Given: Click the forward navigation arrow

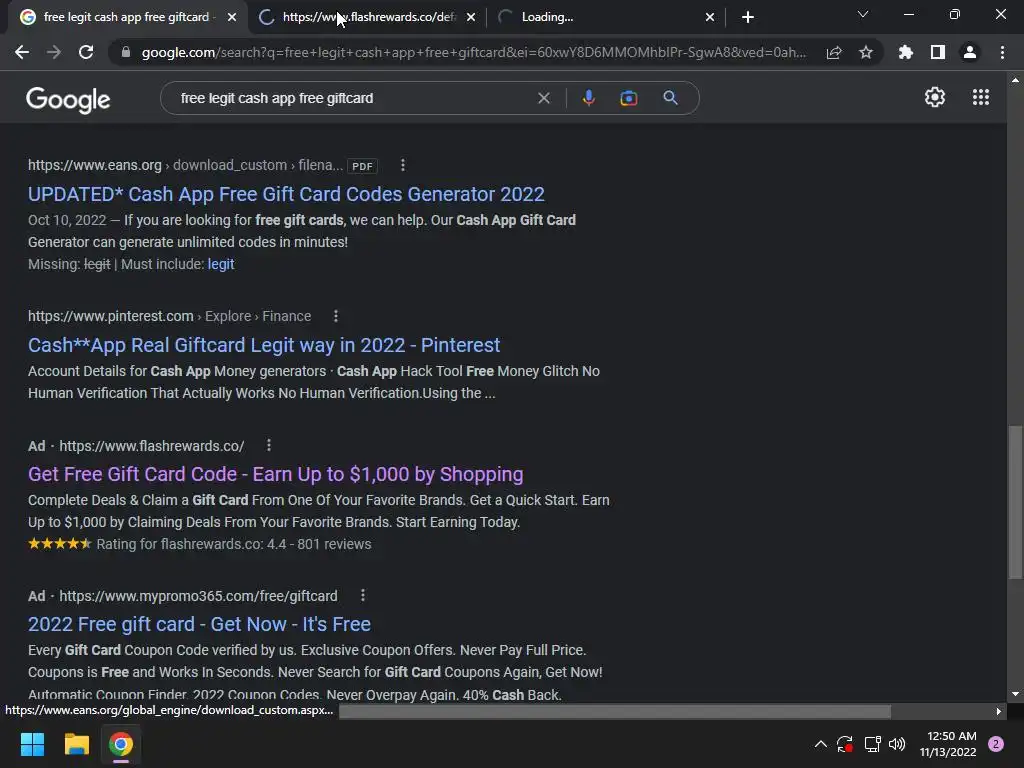Looking at the screenshot, I should coord(54,52).
